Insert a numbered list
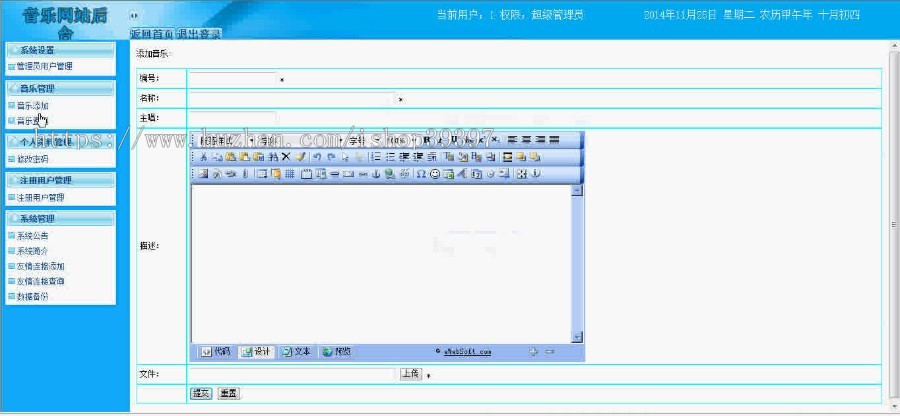Screen dimensions: 900x416 point(377,157)
